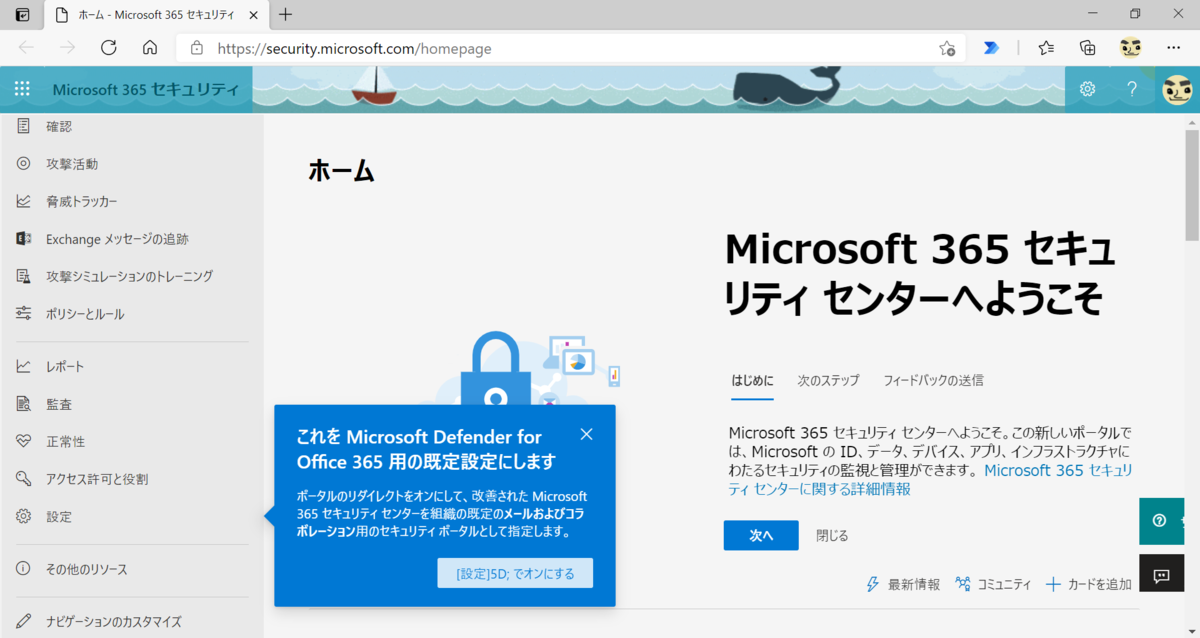Click the Microsoft 365 セキュリティ header title
Screen dimensions: 1200x638
click(x=146, y=89)
